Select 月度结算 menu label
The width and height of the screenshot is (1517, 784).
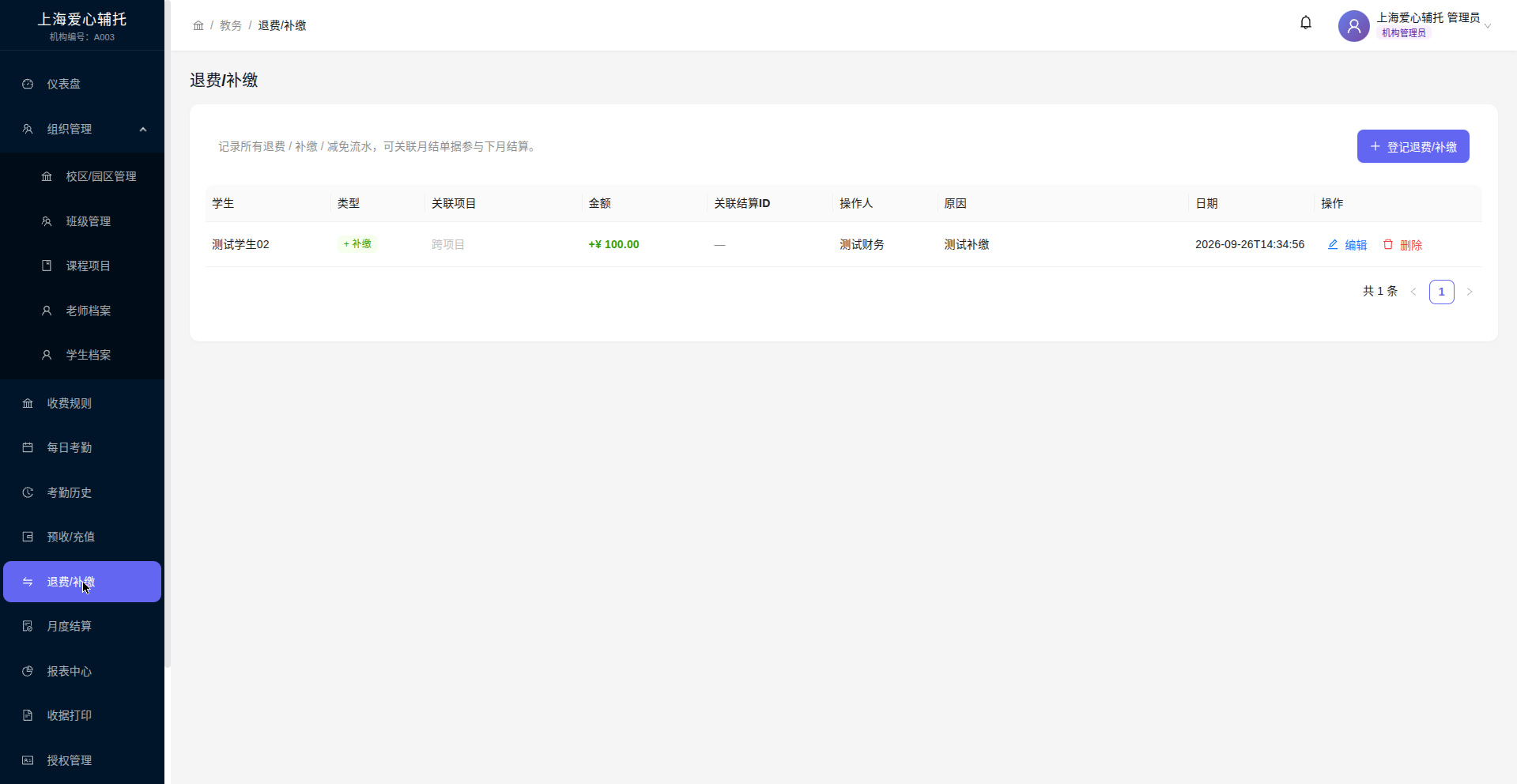pyautogui.click(x=70, y=626)
